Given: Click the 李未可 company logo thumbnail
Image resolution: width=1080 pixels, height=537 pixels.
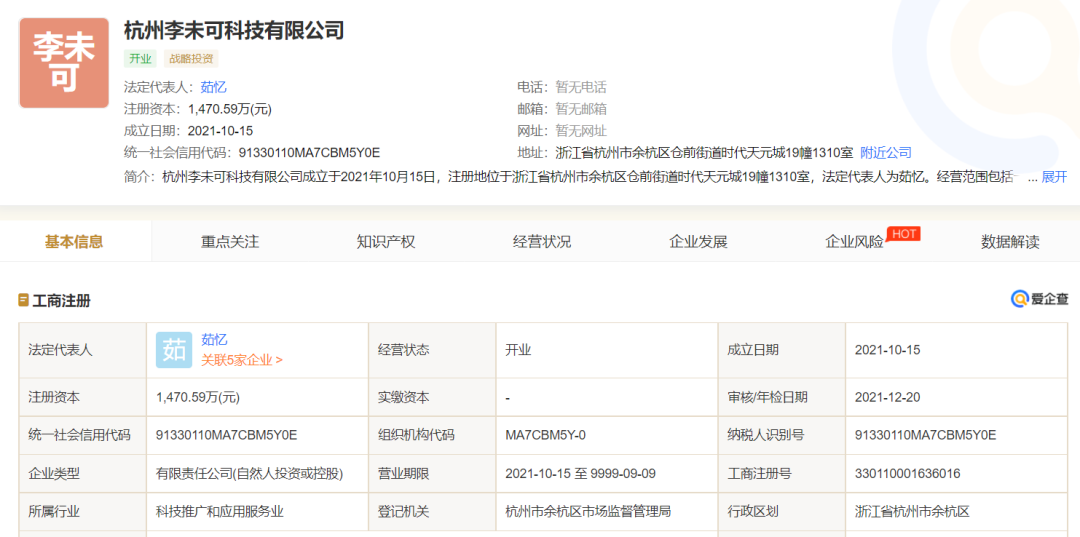Looking at the screenshot, I should click(x=64, y=63).
